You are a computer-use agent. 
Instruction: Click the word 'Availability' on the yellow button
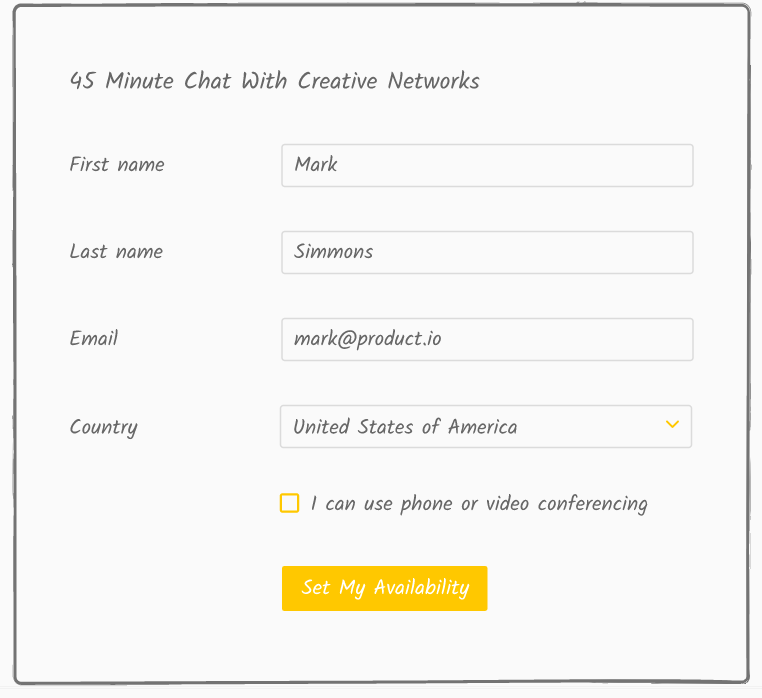pyautogui.click(x=421, y=588)
